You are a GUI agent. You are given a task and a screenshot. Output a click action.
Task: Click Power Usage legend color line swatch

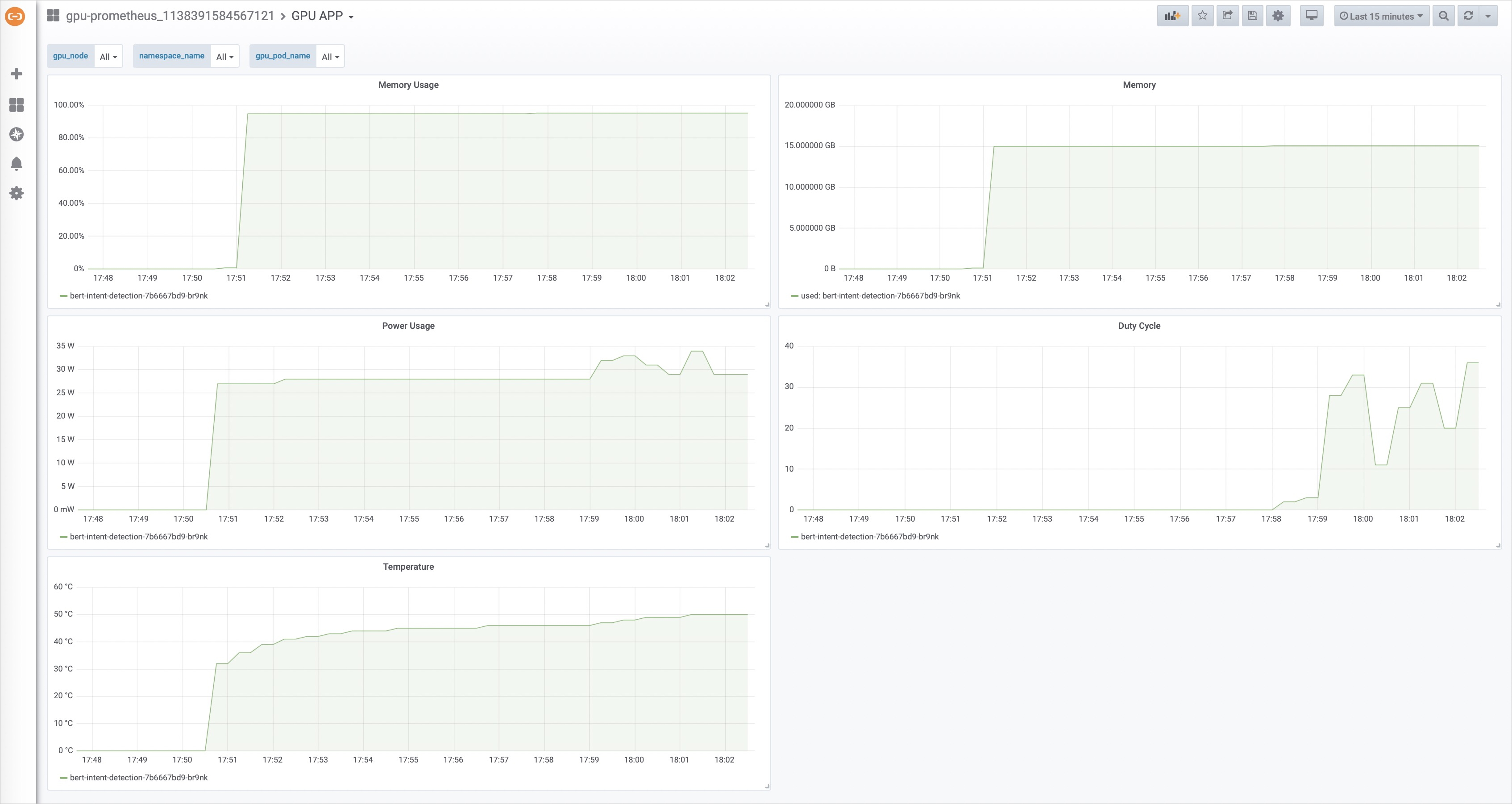click(63, 537)
